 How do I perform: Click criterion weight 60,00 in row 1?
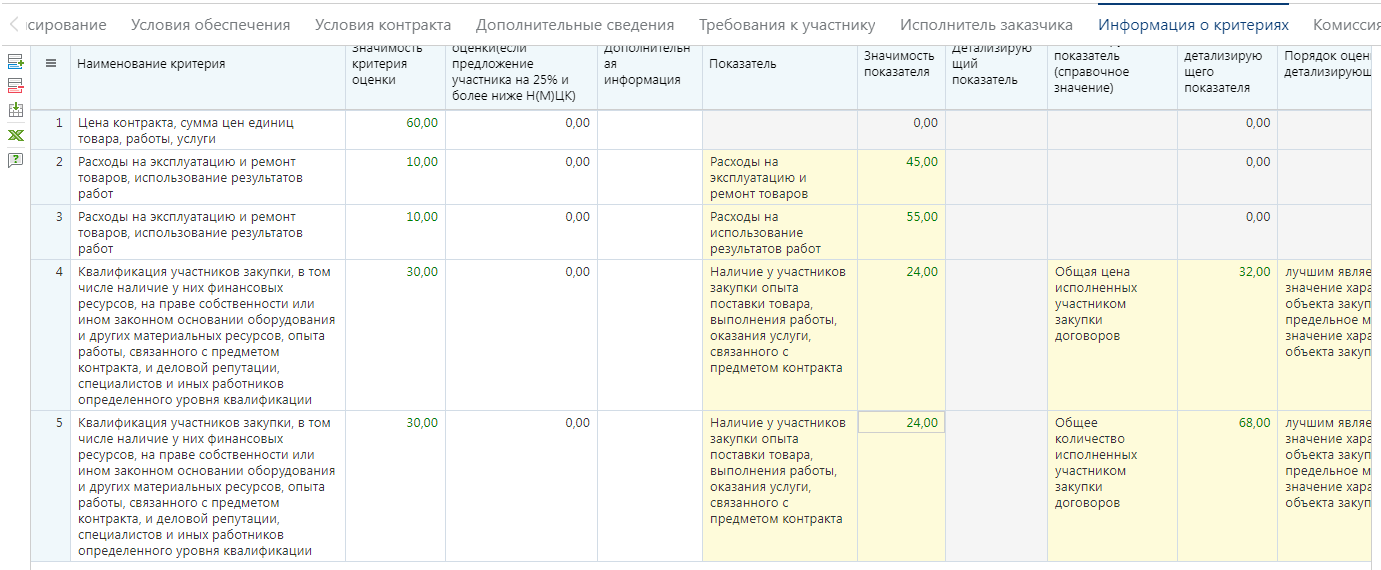click(x=422, y=123)
